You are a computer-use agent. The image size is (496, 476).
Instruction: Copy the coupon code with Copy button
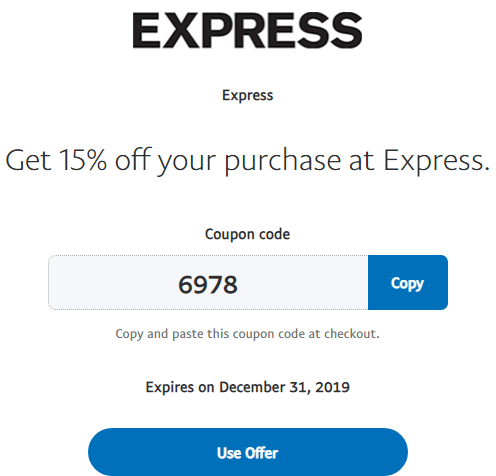(x=408, y=282)
